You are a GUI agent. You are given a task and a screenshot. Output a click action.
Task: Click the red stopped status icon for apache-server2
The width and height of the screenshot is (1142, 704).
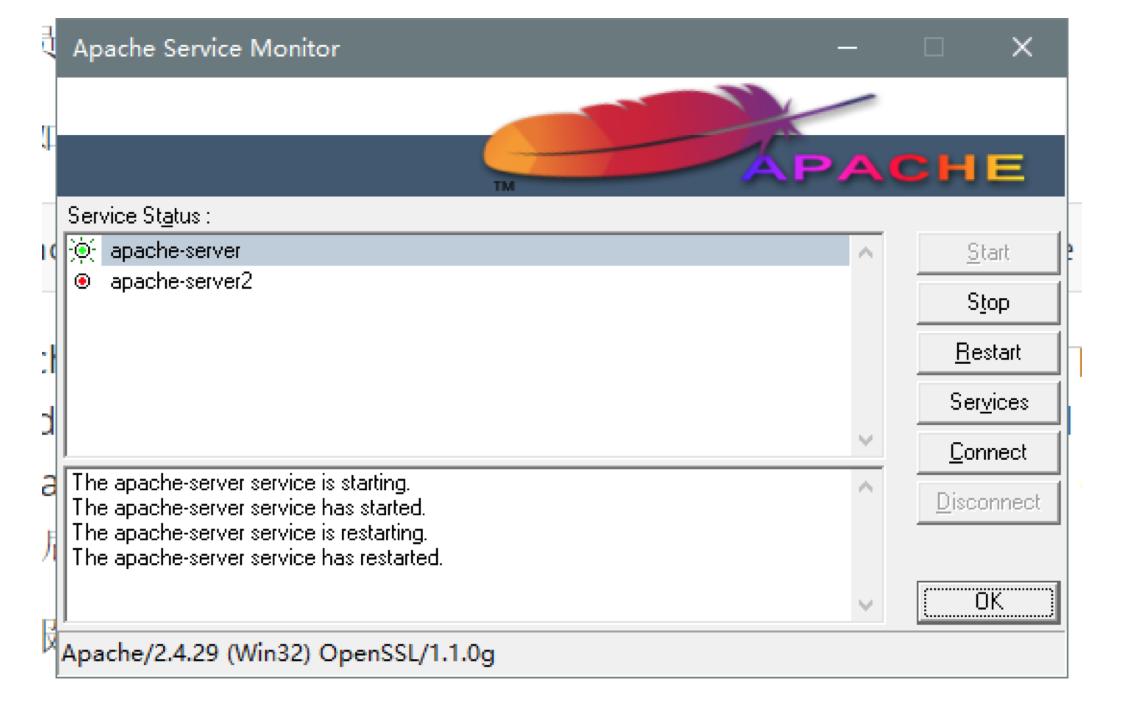point(82,281)
